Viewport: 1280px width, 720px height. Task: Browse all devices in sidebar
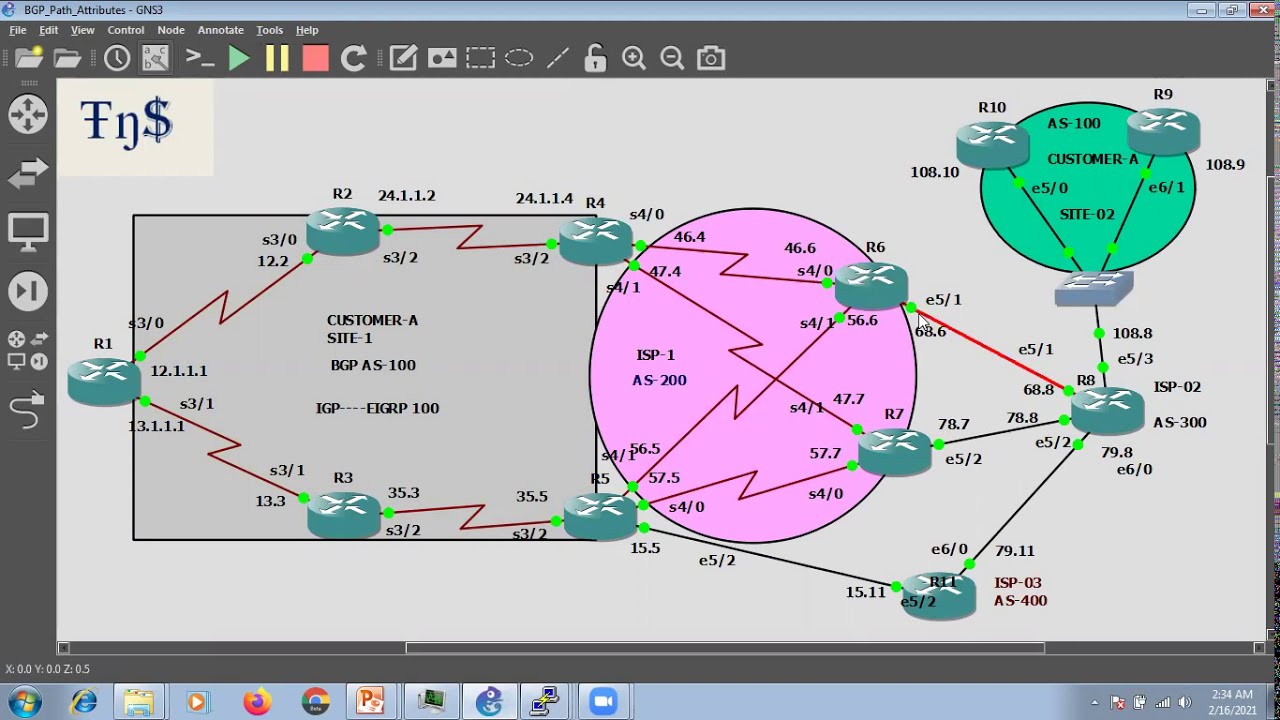28,349
